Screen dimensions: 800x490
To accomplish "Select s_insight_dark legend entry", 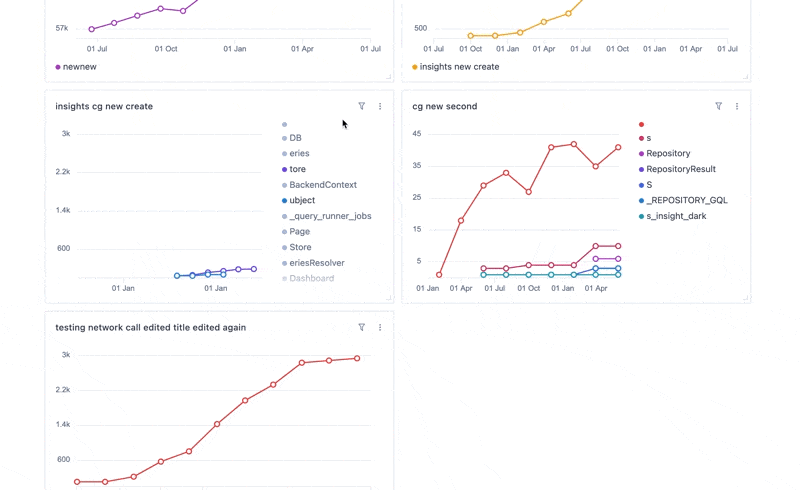I will click(672, 216).
